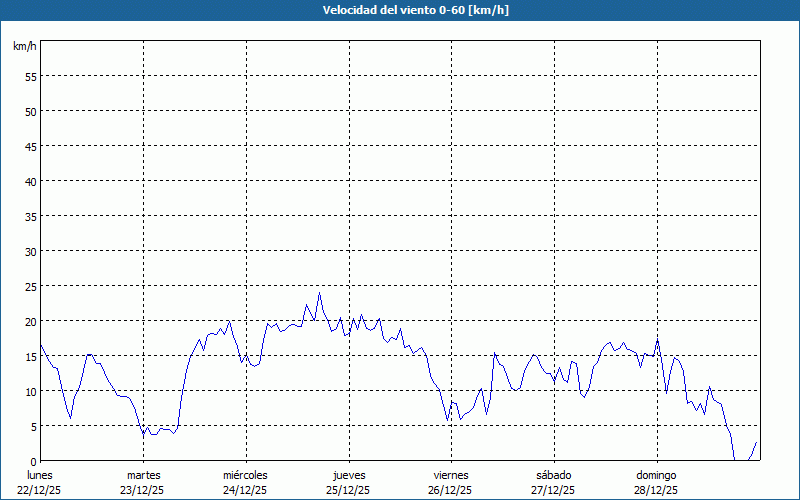This screenshot has width=800, height=500.
Task: Click the chart title 'Velocidad del viento 0-60 [km/h]'
Action: tap(400, 10)
